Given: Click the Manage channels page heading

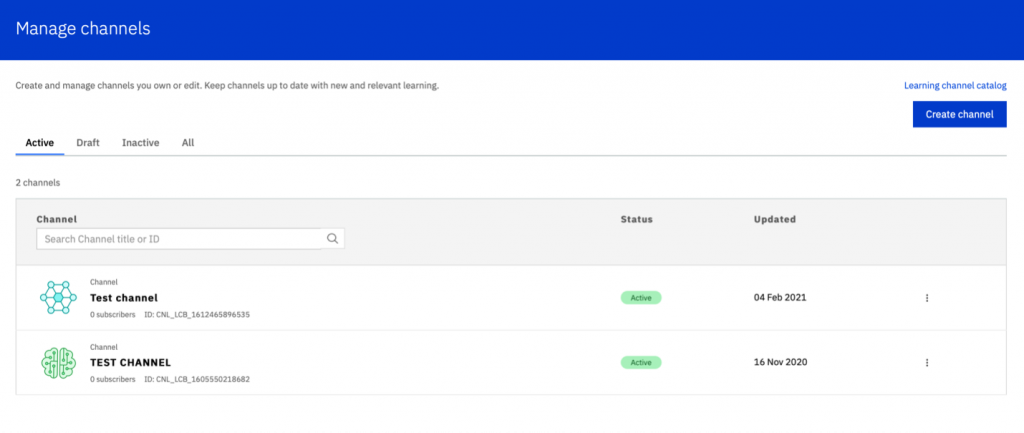Looking at the screenshot, I should pyautogui.click(x=83, y=29).
